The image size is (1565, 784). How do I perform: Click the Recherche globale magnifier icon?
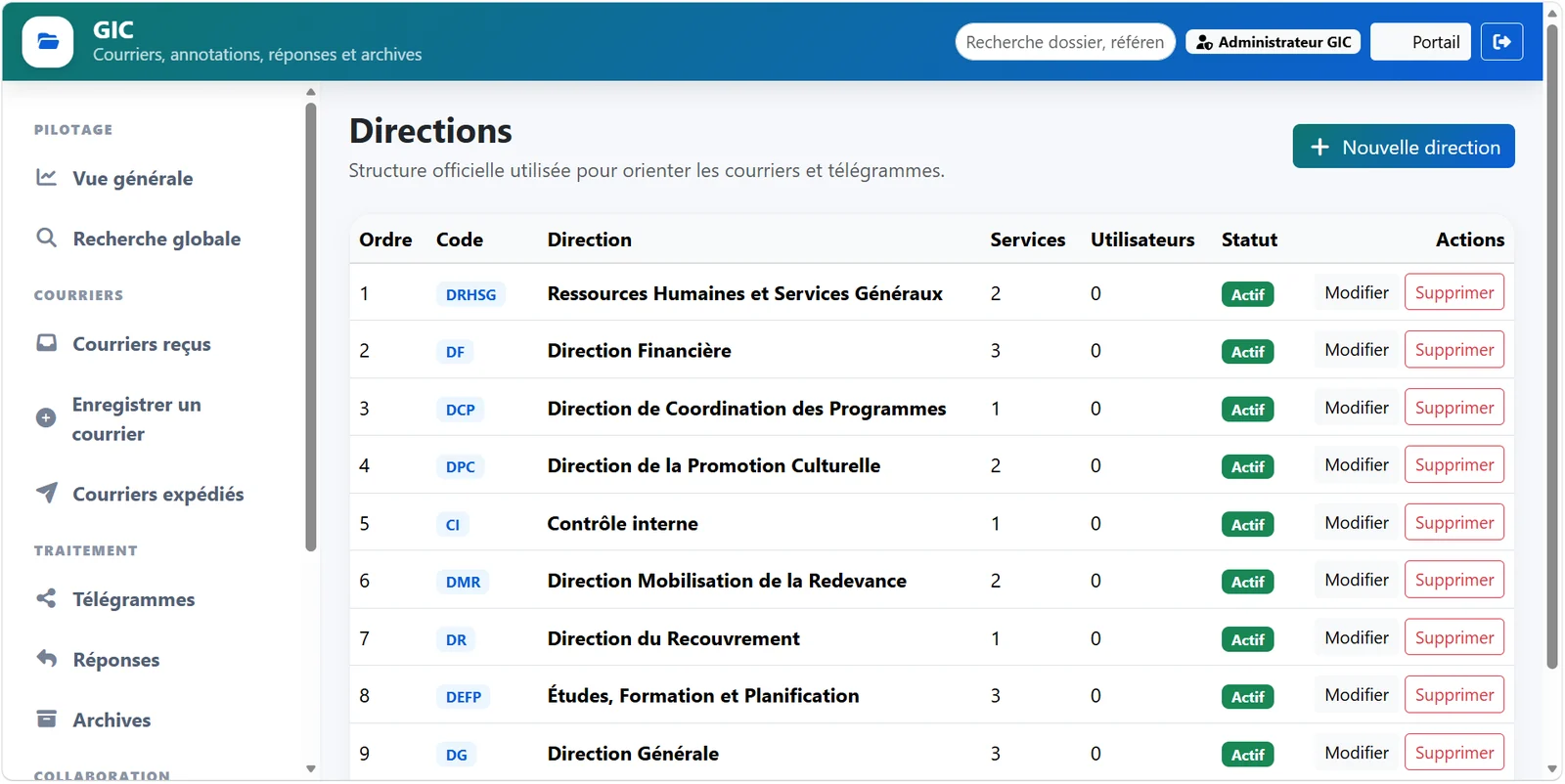point(46,238)
